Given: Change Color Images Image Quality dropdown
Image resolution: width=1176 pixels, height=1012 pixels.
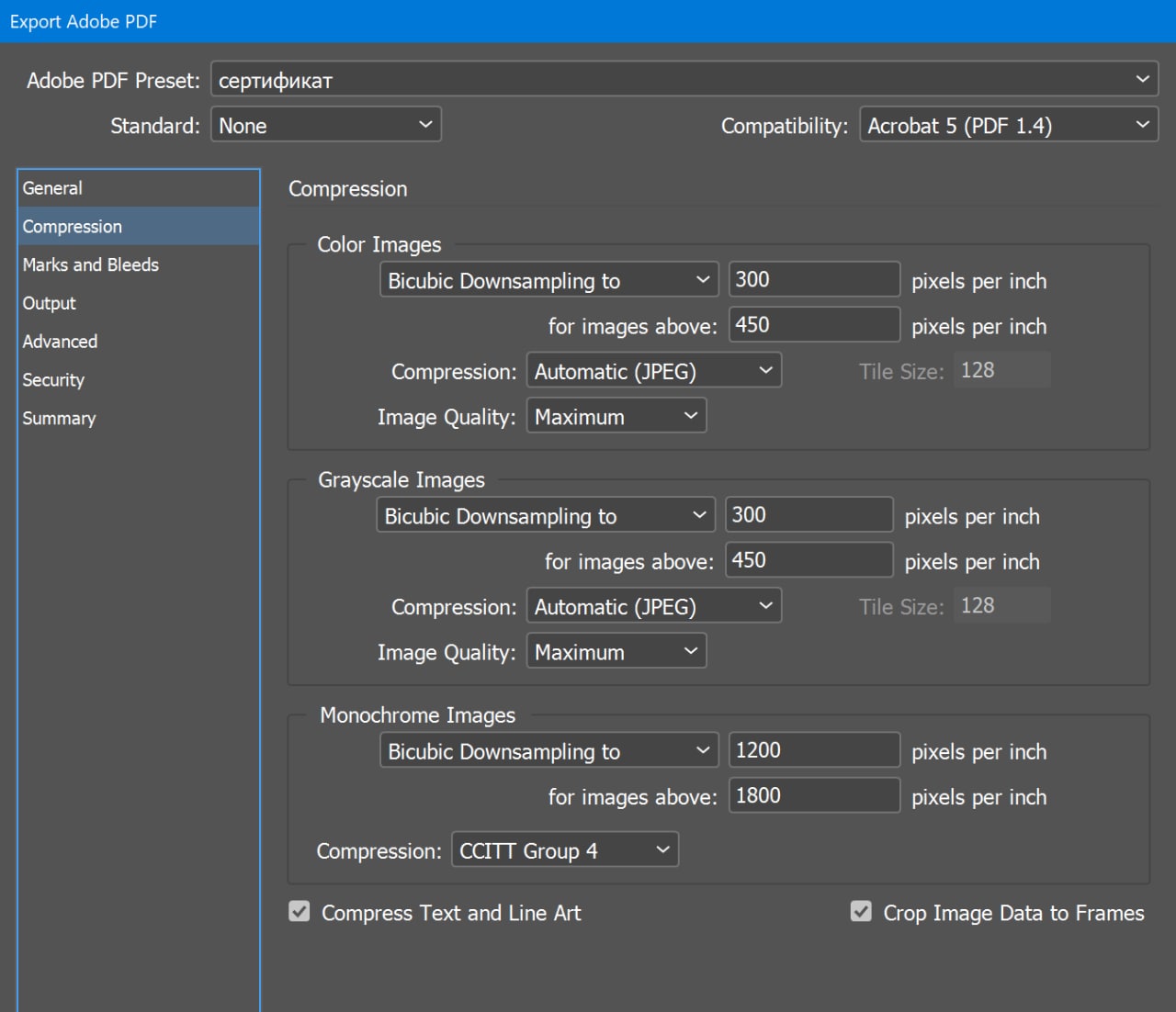Looking at the screenshot, I should [616, 417].
